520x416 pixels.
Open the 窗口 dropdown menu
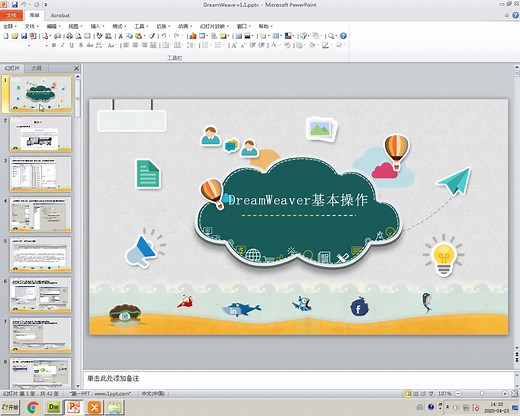243,26
